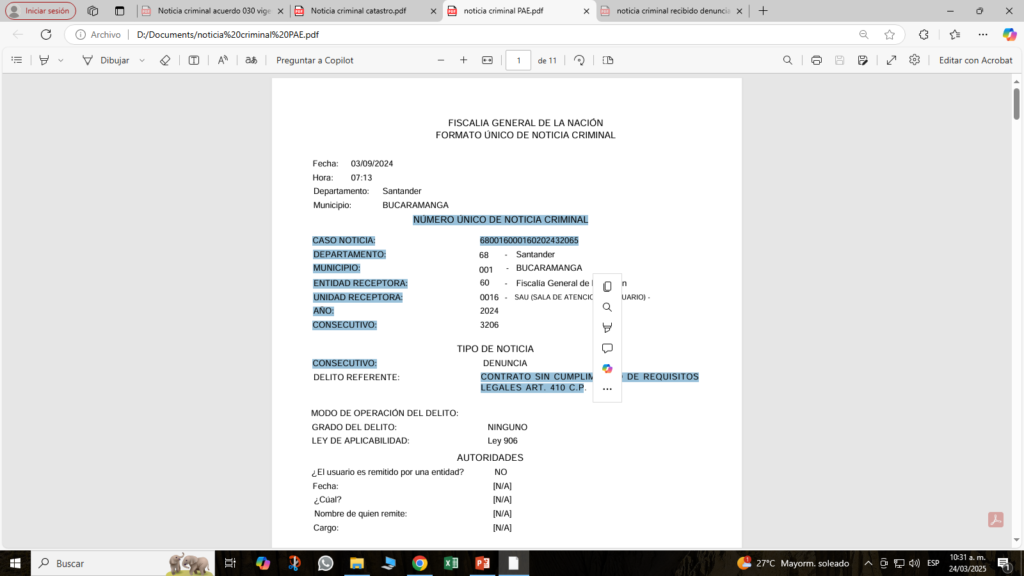
Task: Open PDF viewer settings gear
Action: (914, 60)
